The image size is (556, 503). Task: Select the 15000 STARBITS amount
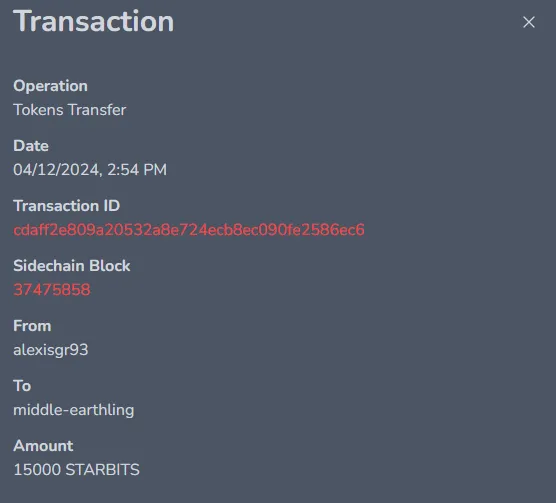(77, 470)
